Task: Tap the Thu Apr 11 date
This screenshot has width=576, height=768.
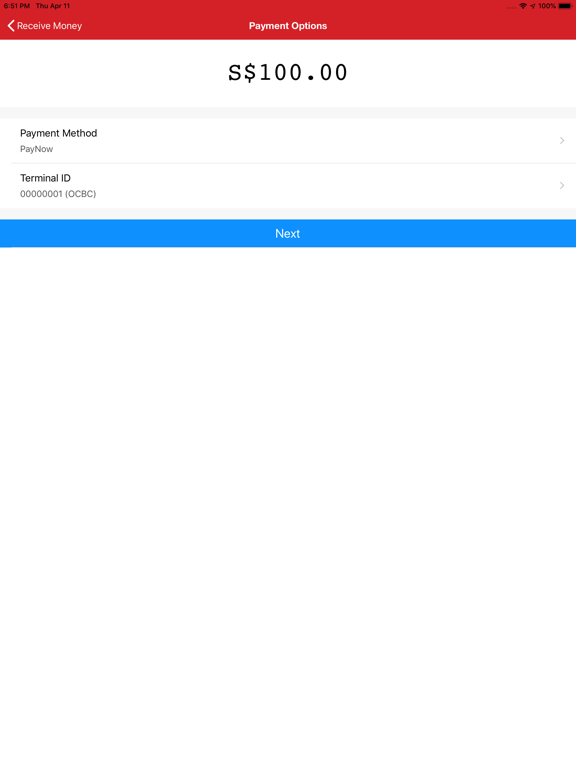Action: point(53,6)
